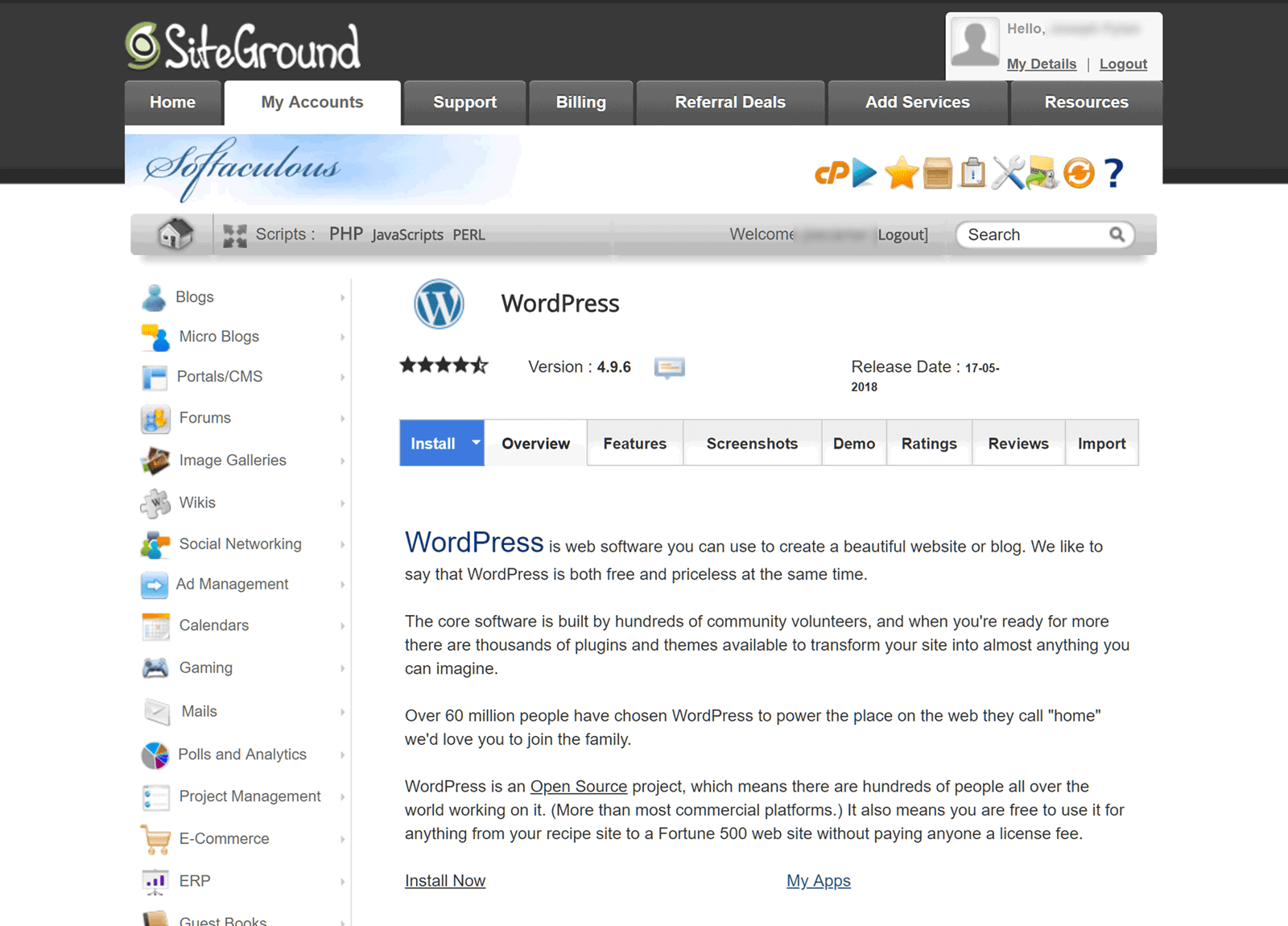
Task: Click the Blogs category icon
Action: click(x=154, y=297)
